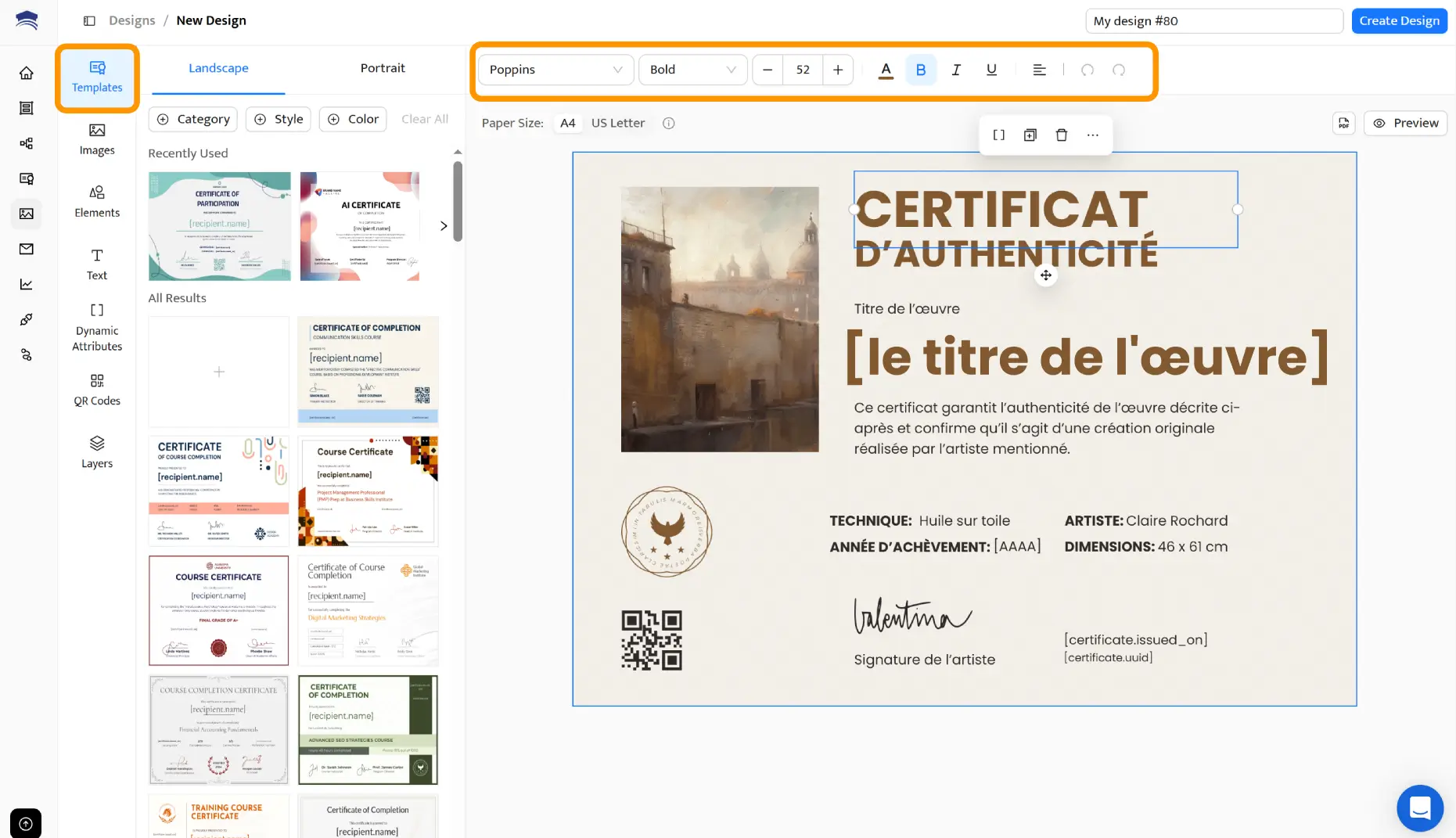Increase font size with plus button
Screen dimensions: 1456x838
838,70
